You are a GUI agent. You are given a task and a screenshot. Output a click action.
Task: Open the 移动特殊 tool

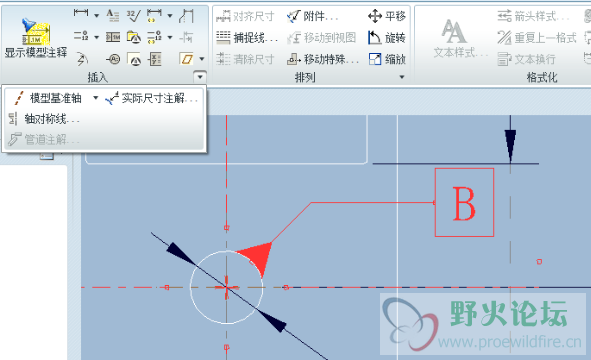point(323,59)
